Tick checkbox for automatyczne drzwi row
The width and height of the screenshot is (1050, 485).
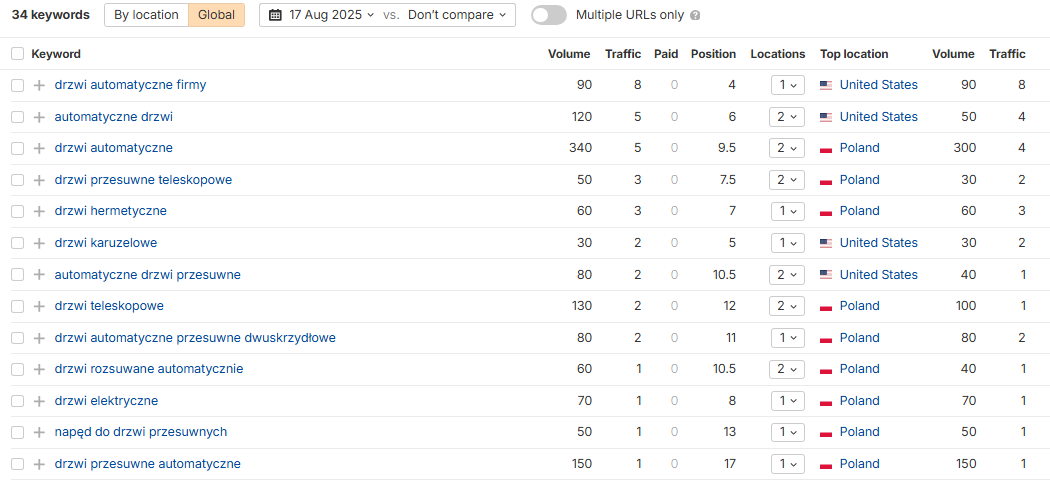17,117
